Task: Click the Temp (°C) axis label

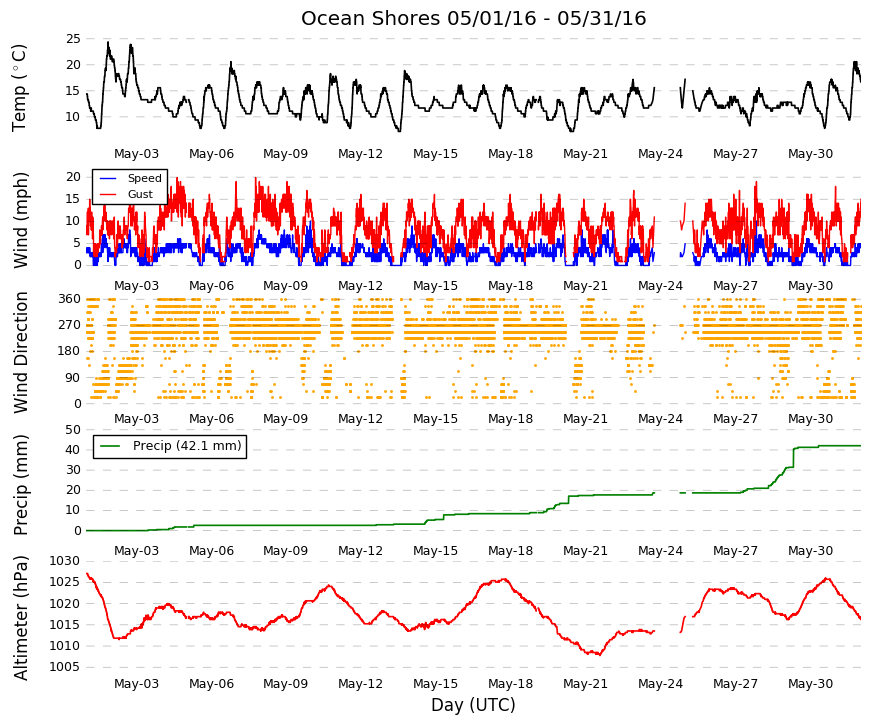Action: [19, 88]
